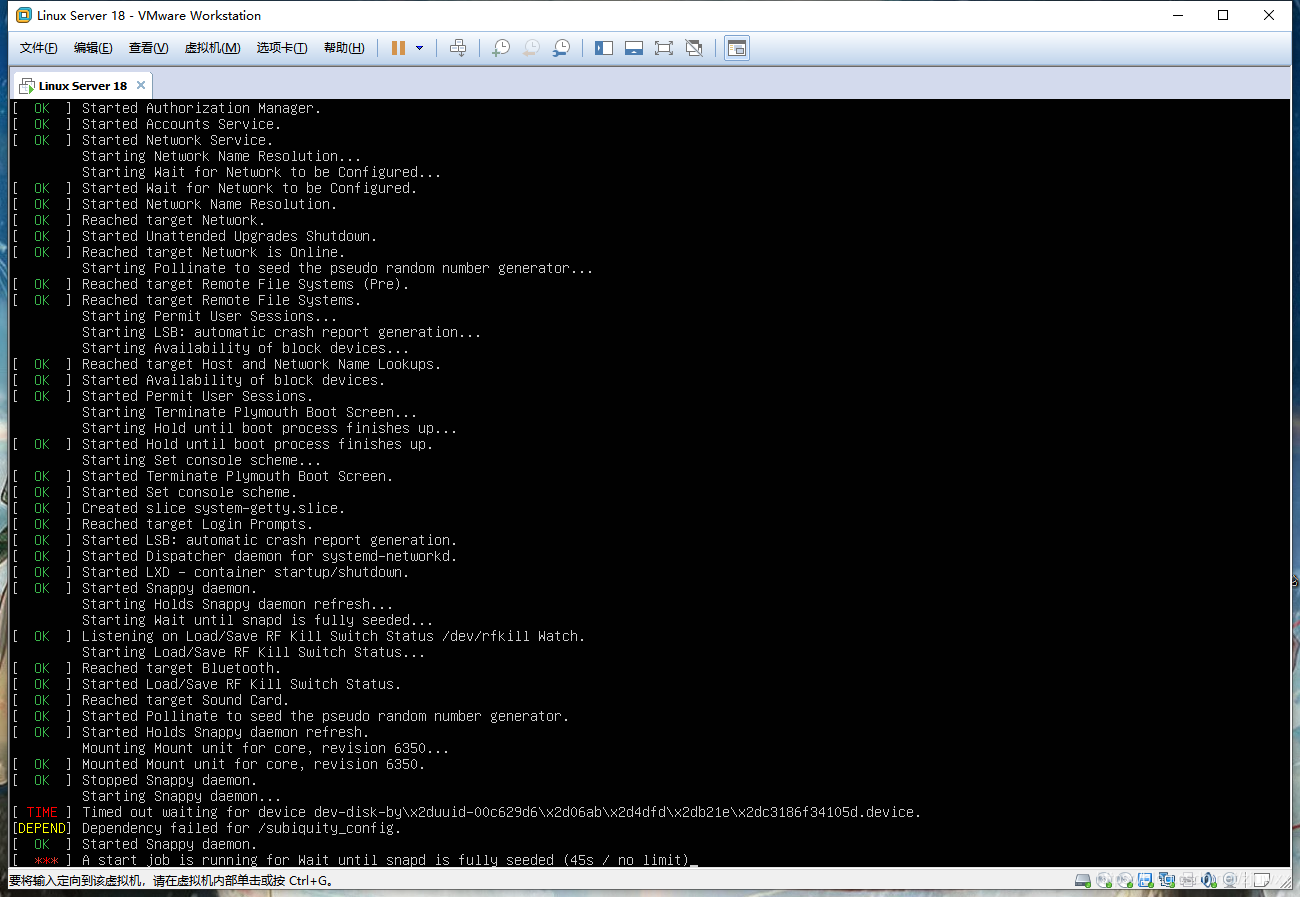Image resolution: width=1300 pixels, height=897 pixels.
Task: Click the VMware Workstation title bar icon
Action: point(23,15)
